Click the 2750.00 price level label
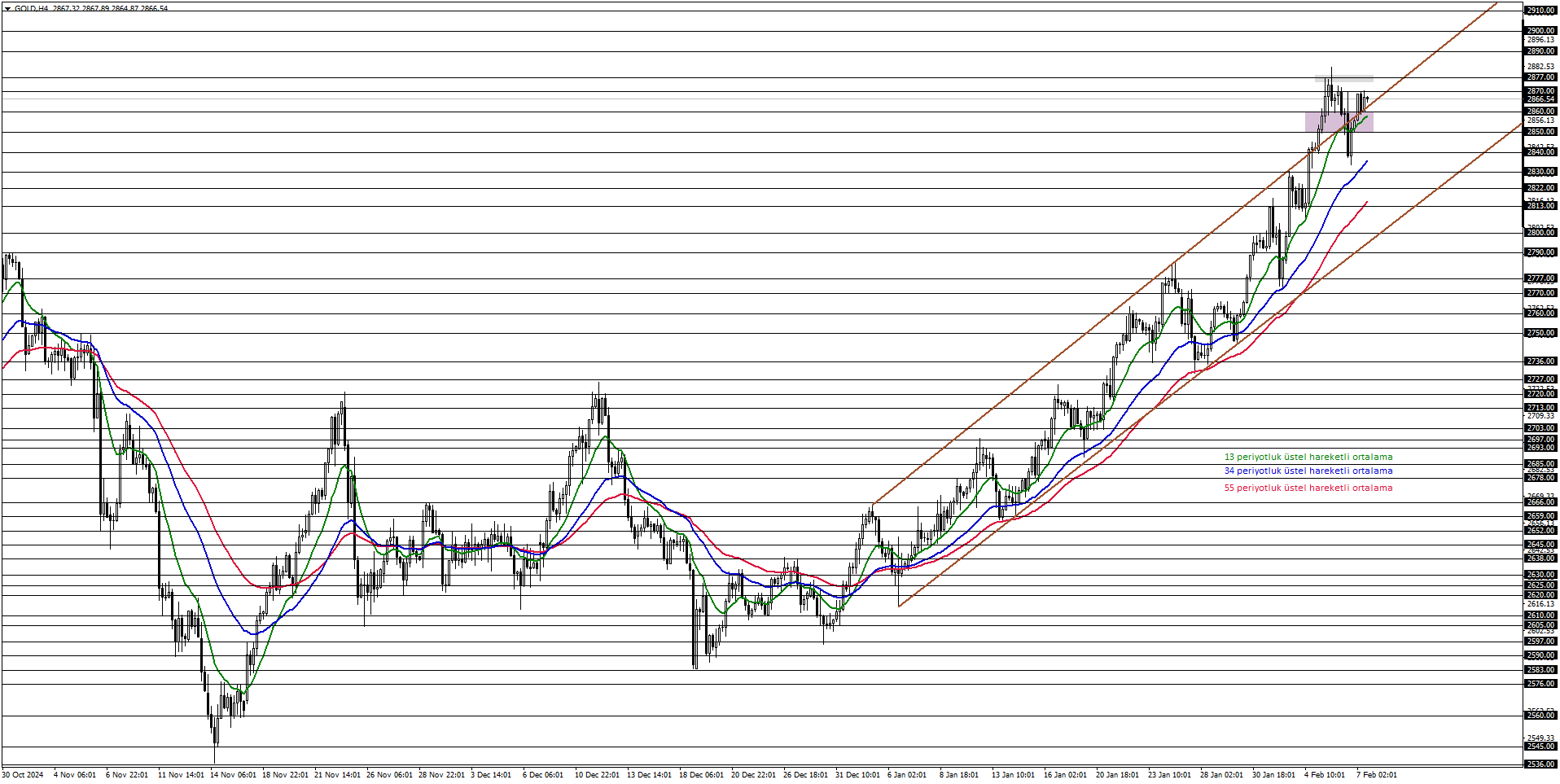The width and height of the screenshot is (1560, 784). click(x=1540, y=333)
